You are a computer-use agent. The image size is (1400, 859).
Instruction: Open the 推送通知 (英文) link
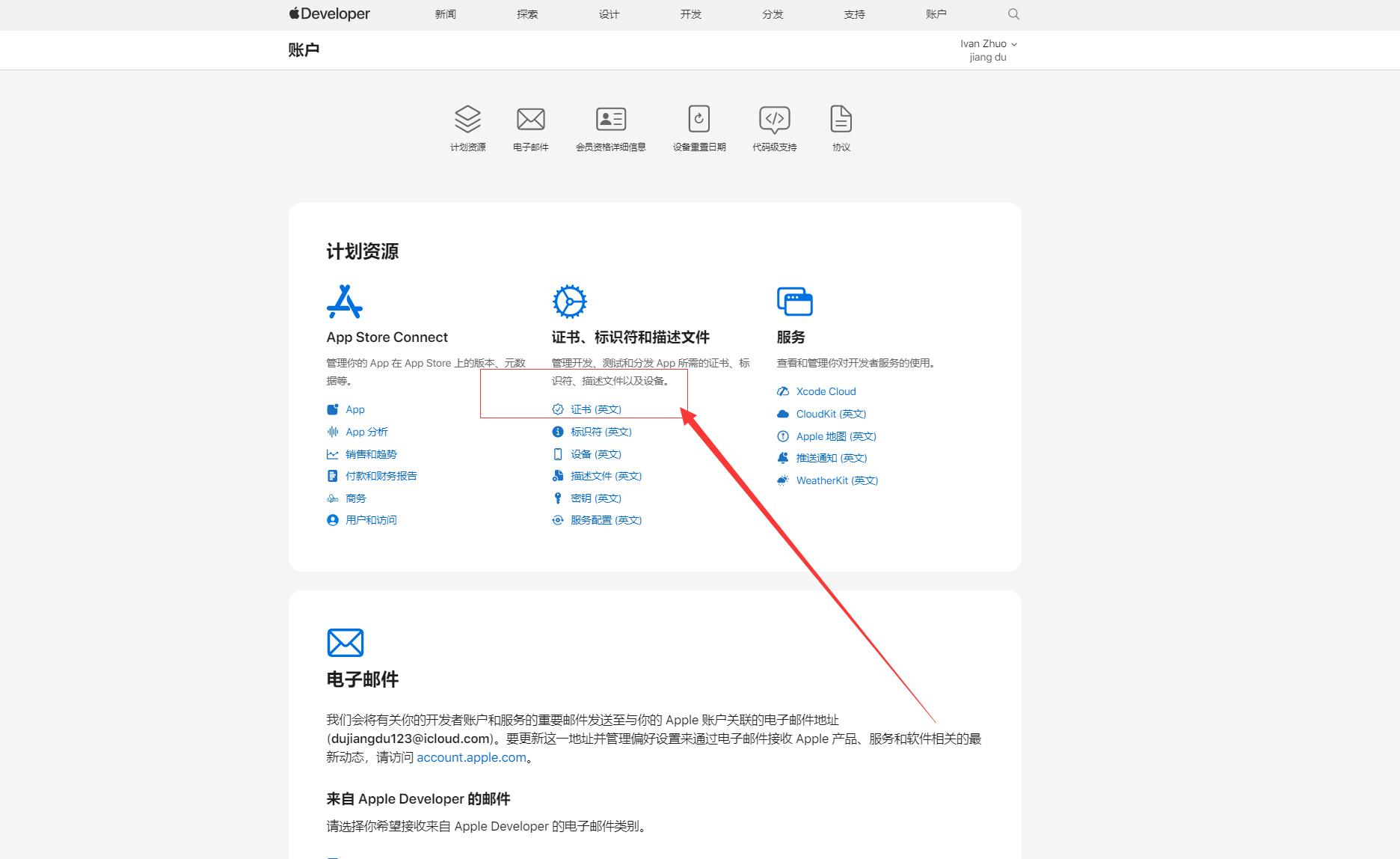(832, 458)
